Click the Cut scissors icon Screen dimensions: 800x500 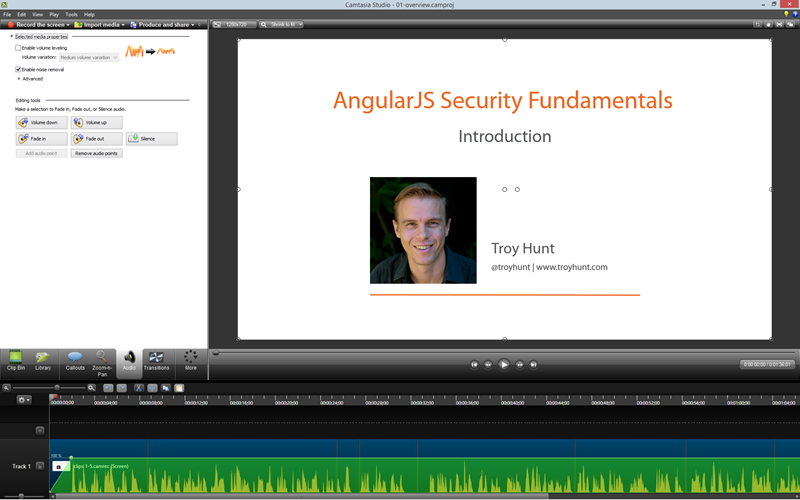138,388
